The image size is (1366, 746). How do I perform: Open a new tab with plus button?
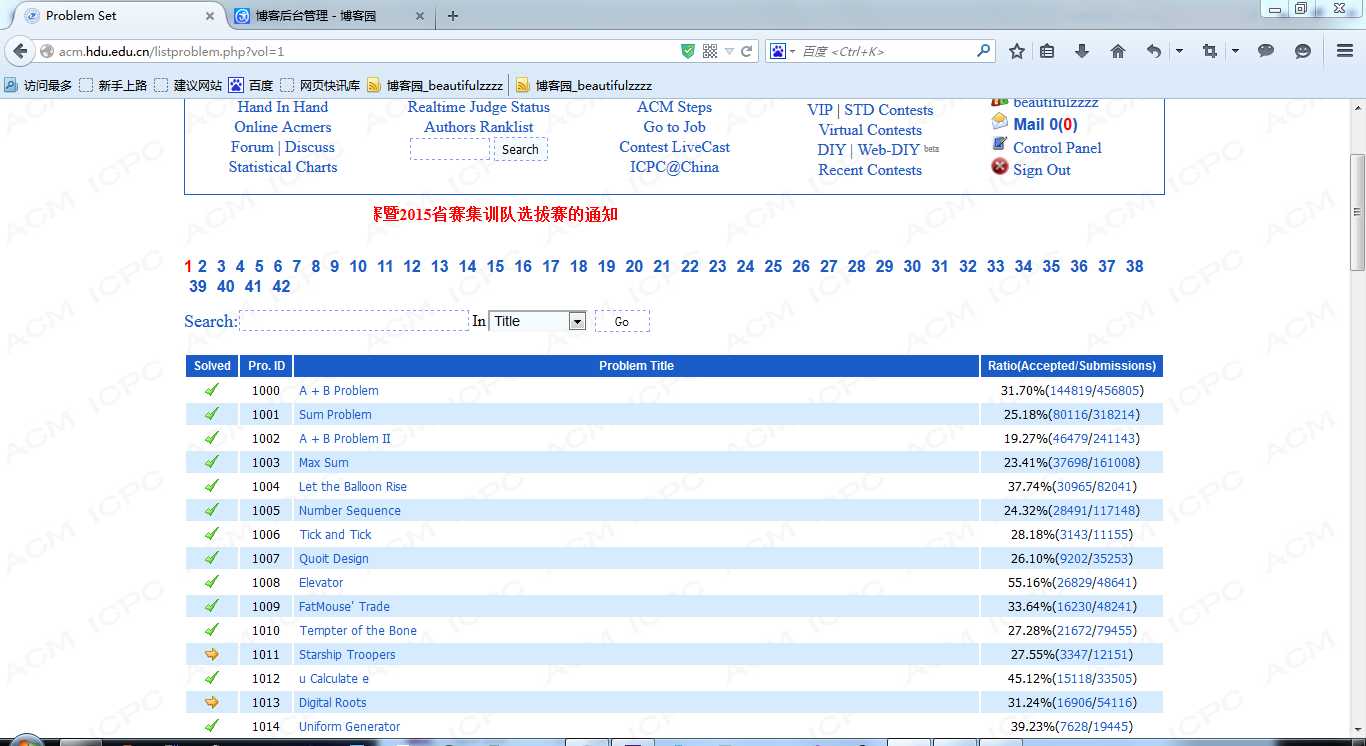[x=453, y=16]
